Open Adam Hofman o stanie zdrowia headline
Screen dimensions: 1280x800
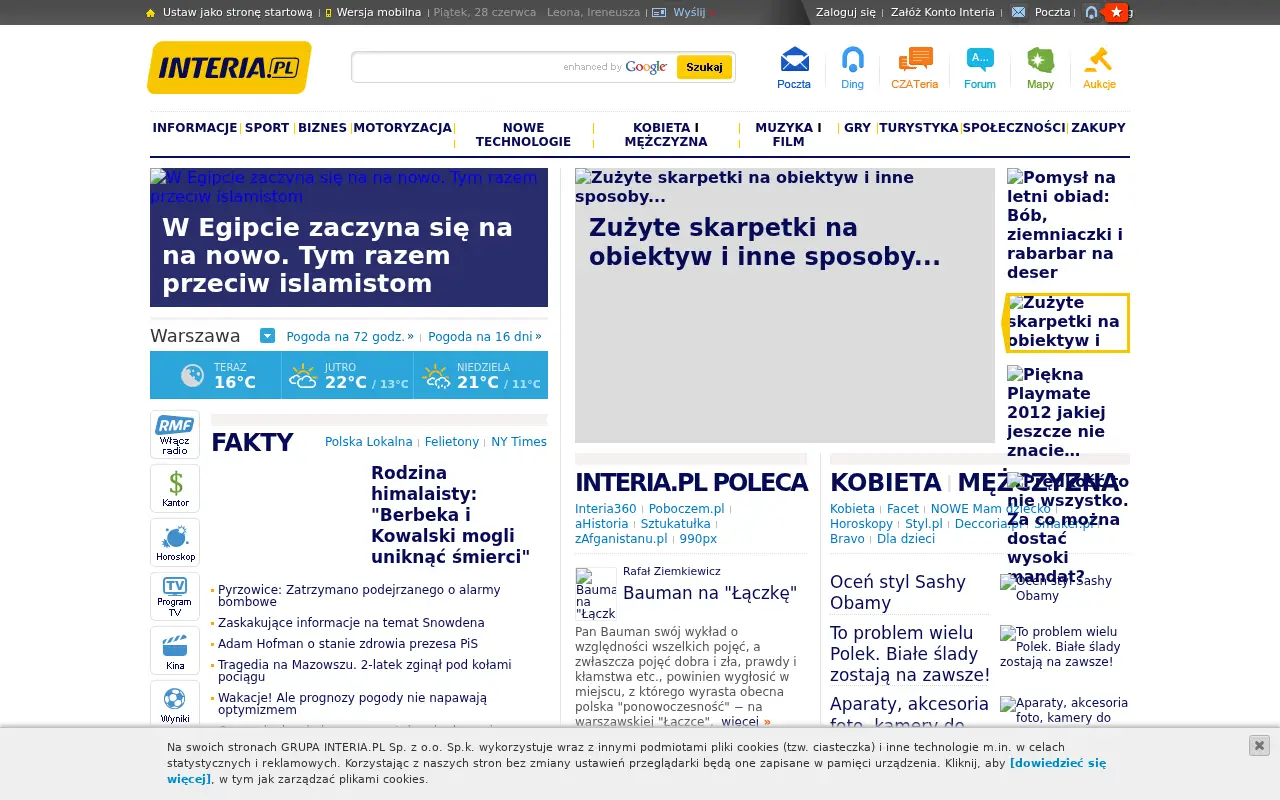[348, 644]
